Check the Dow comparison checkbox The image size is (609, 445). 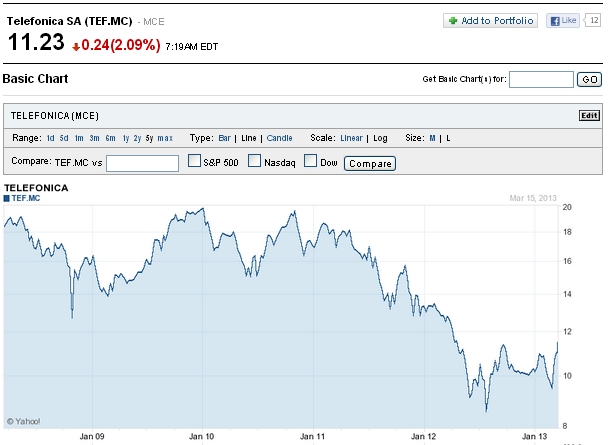[310, 161]
